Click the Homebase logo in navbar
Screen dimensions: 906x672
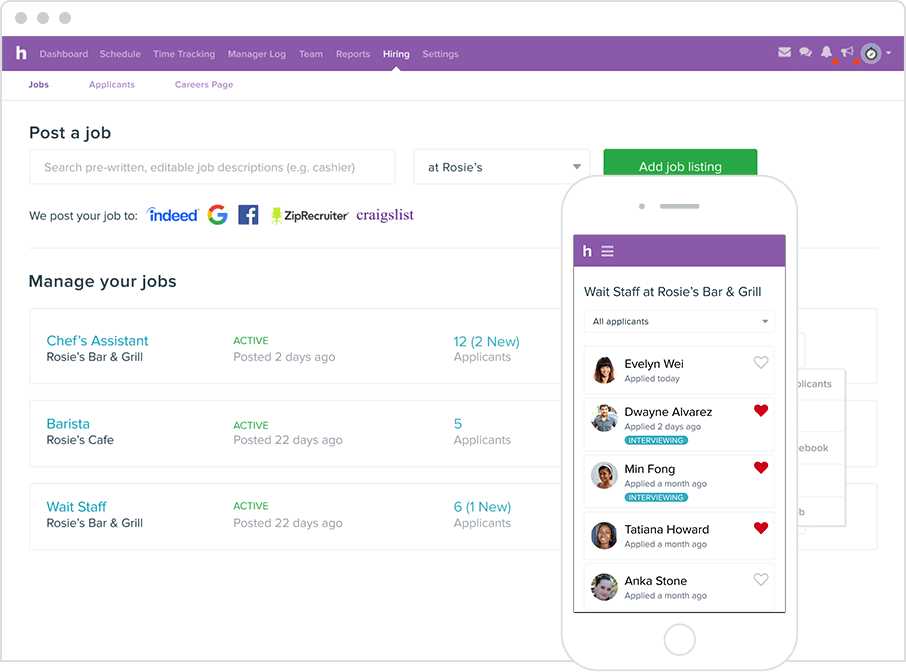point(21,54)
